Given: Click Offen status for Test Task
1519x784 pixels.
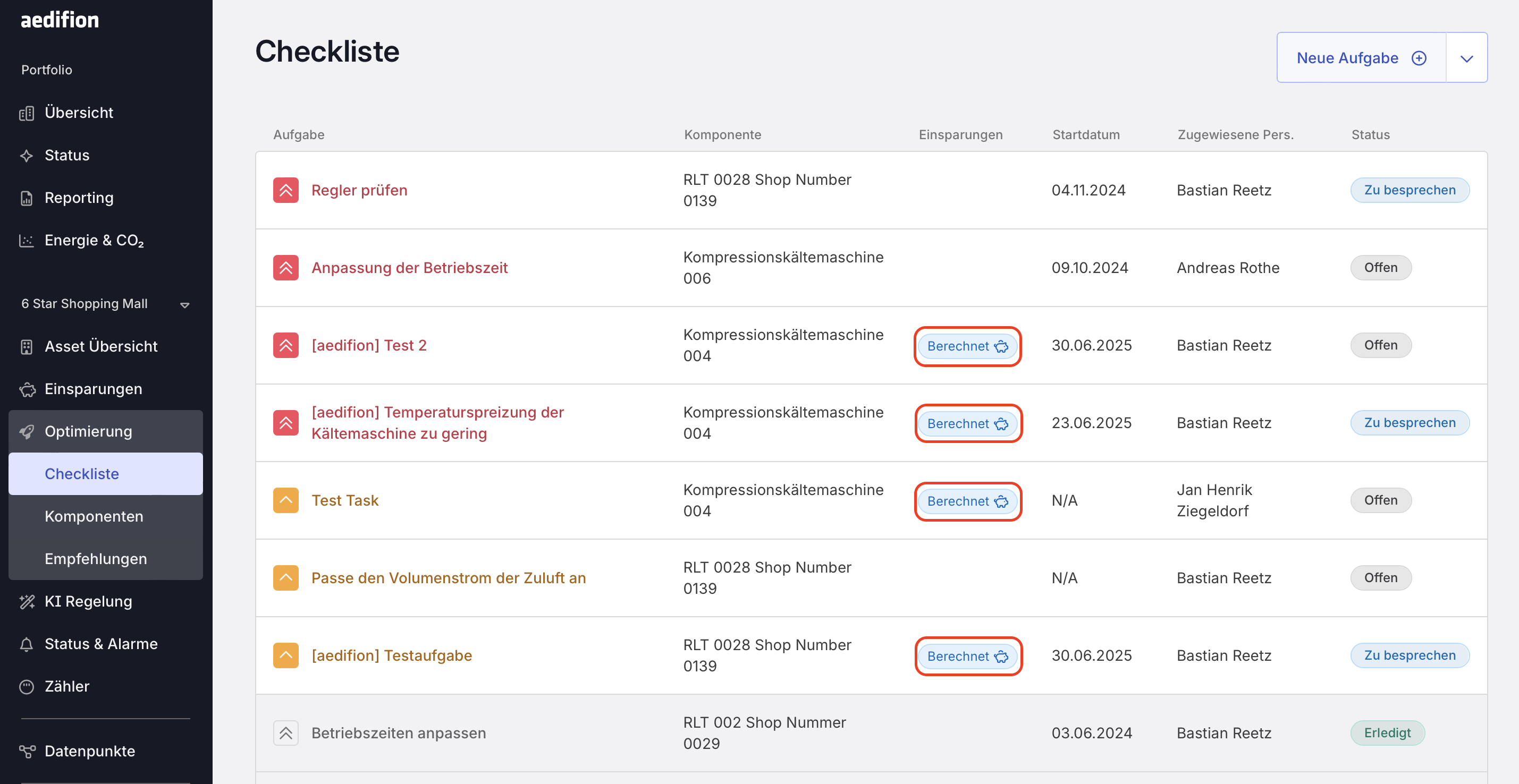Looking at the screenshot, I should pyautogui.click(x=1380, y=500).
